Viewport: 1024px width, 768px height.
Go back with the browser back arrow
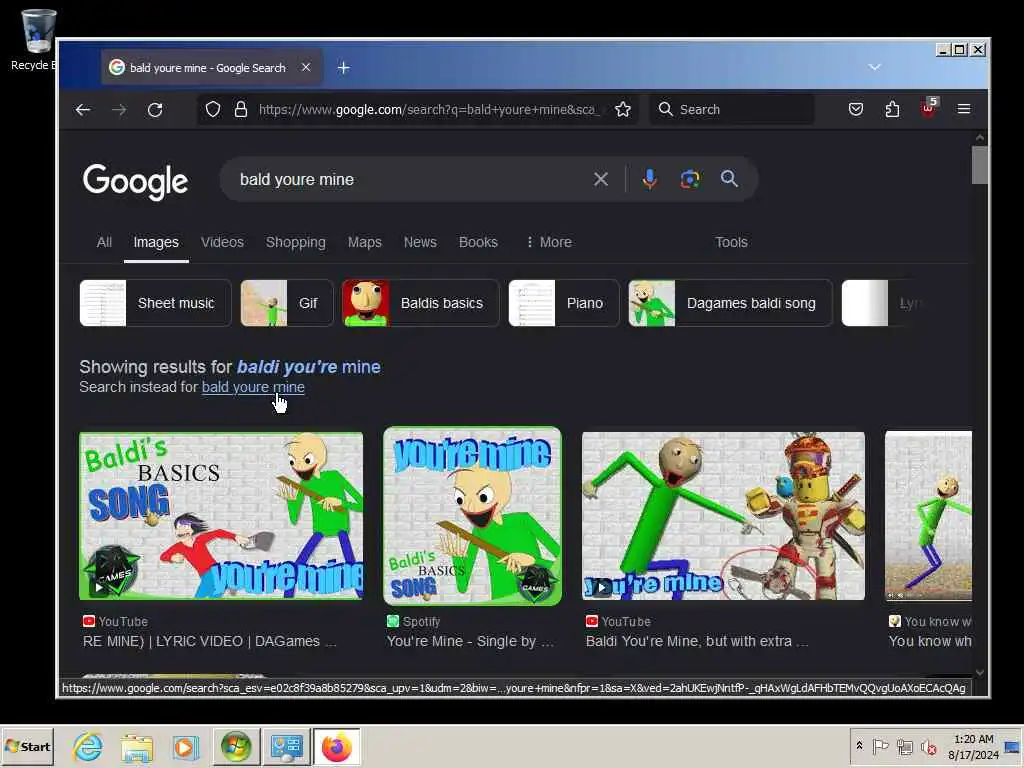pyautogui.click(x=83, y=110)
